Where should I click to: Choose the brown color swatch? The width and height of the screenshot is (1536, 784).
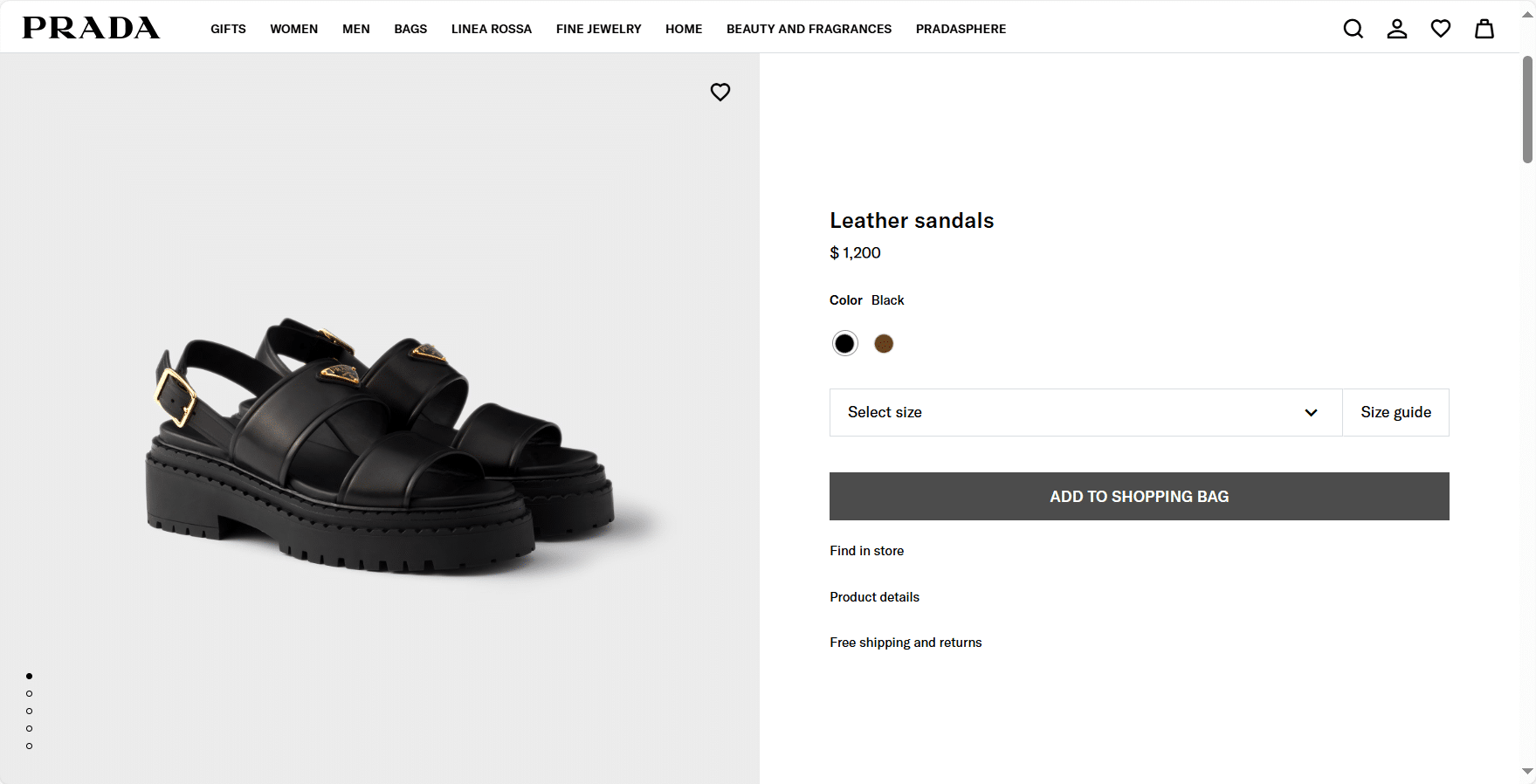pos(884,344)
